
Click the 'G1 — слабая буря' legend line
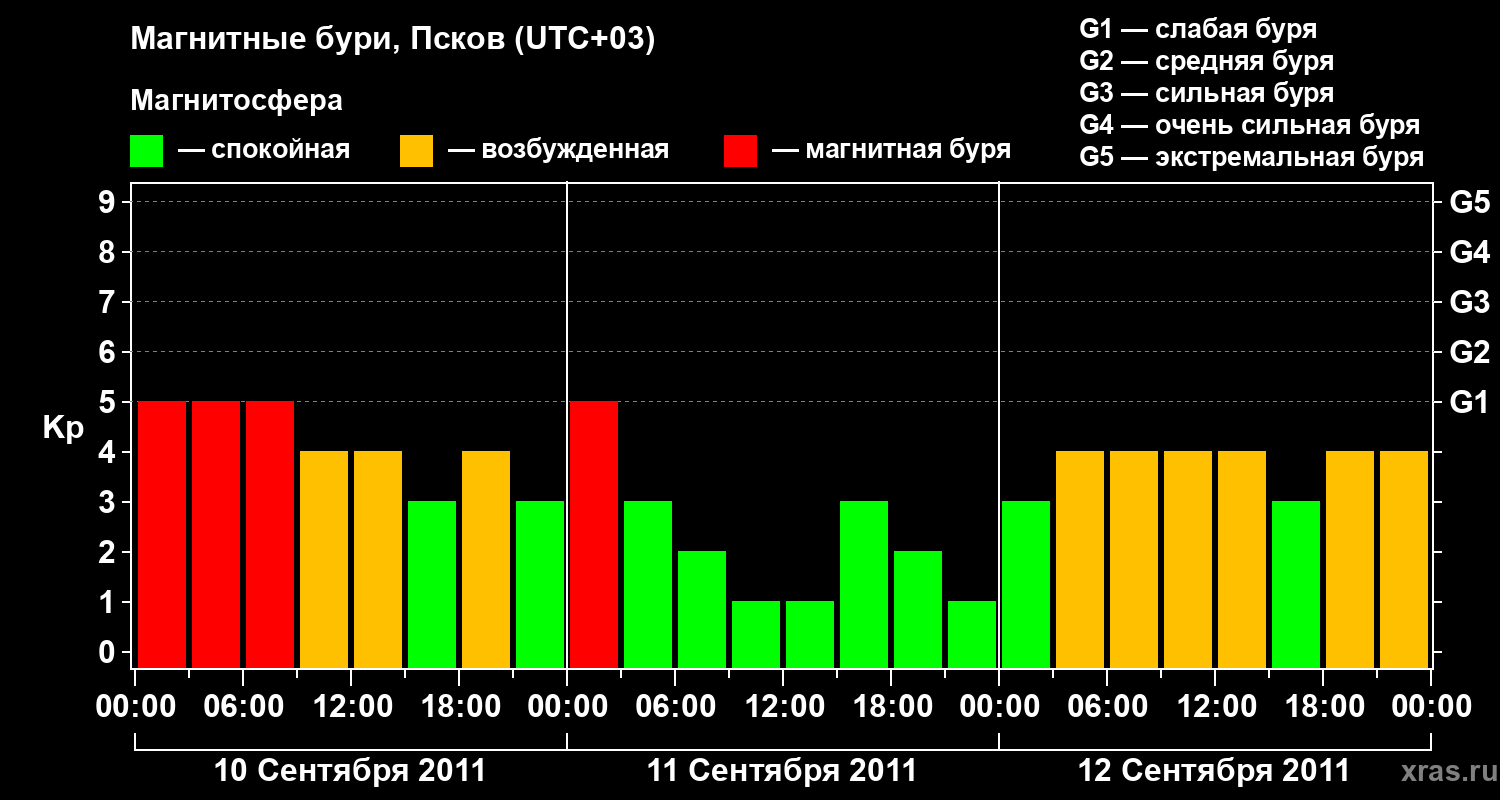[x=1198, y=29]
